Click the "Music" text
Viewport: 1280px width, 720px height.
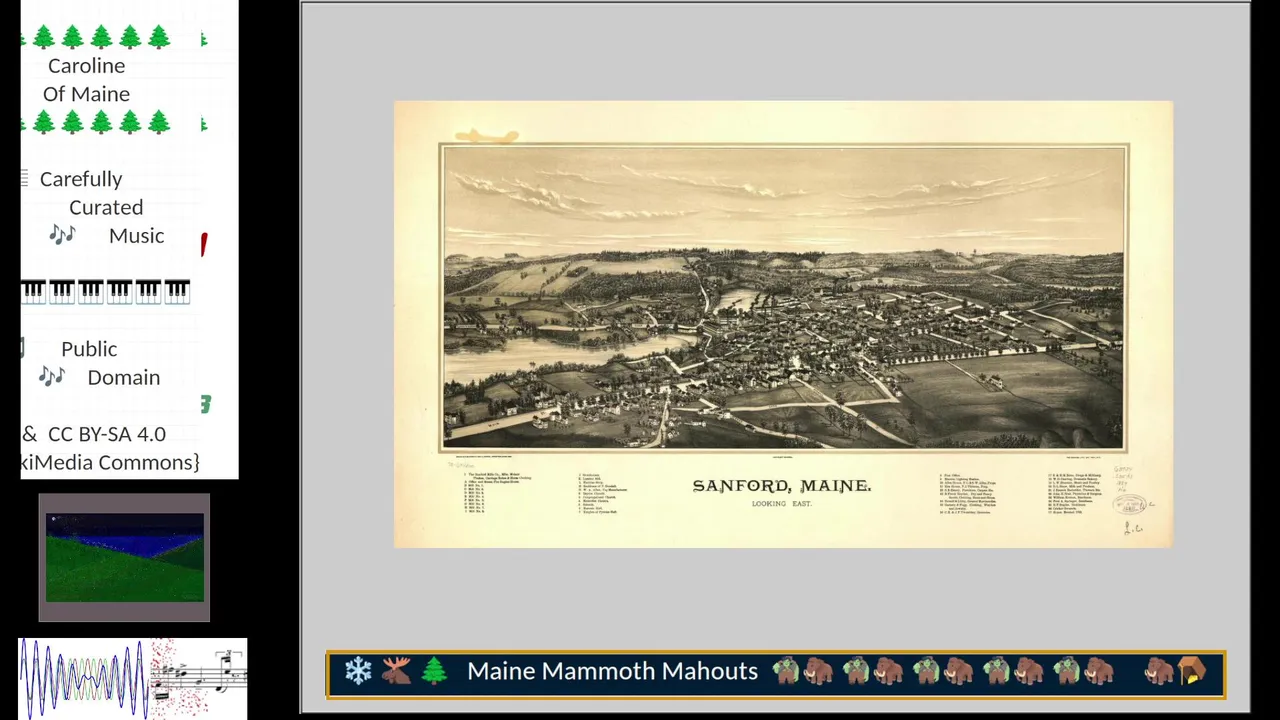click(x=136, y=235)
